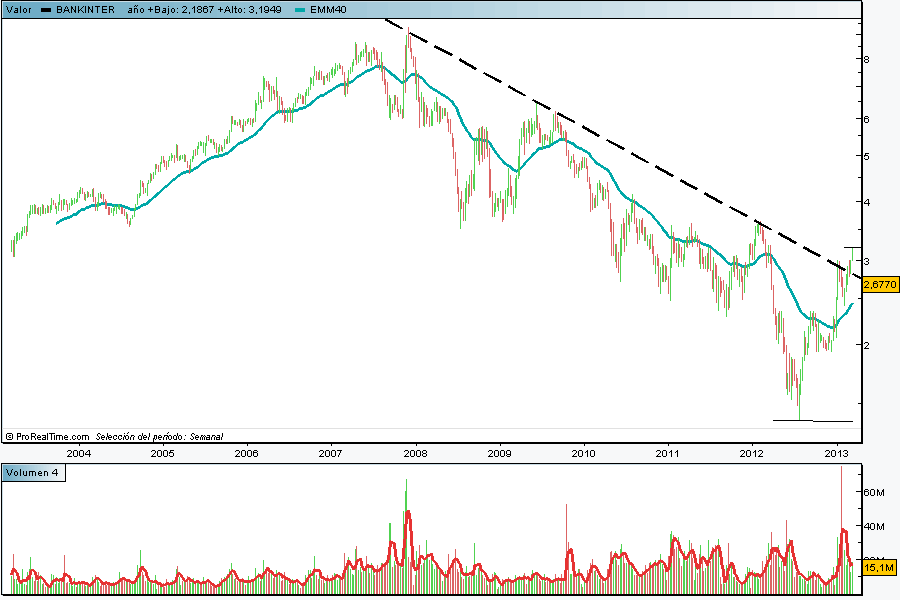This screenshot has height=600, width=900.
Task: Open the period selection Semanal text
Action: (x=206, y=436)
